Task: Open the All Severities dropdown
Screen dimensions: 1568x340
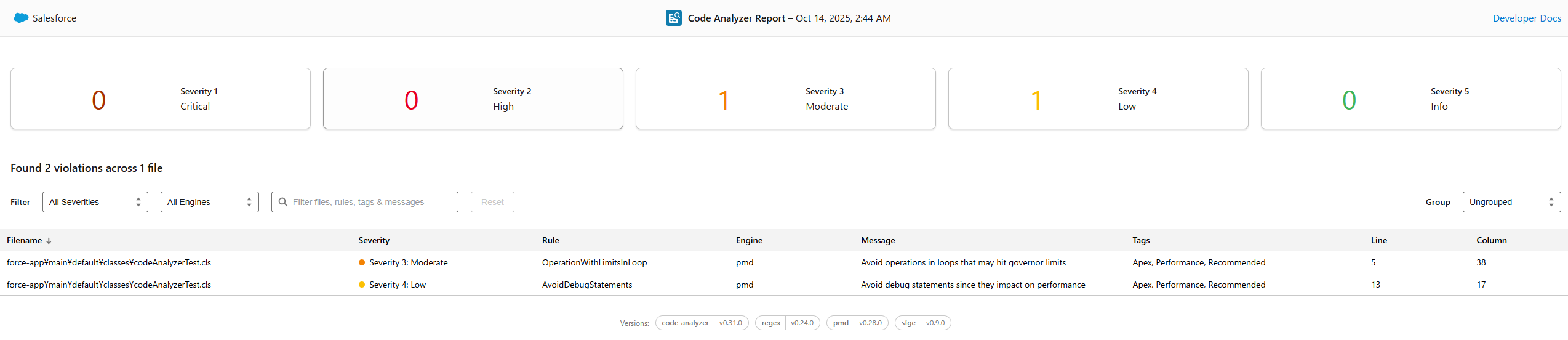Action: click(95, 202)
